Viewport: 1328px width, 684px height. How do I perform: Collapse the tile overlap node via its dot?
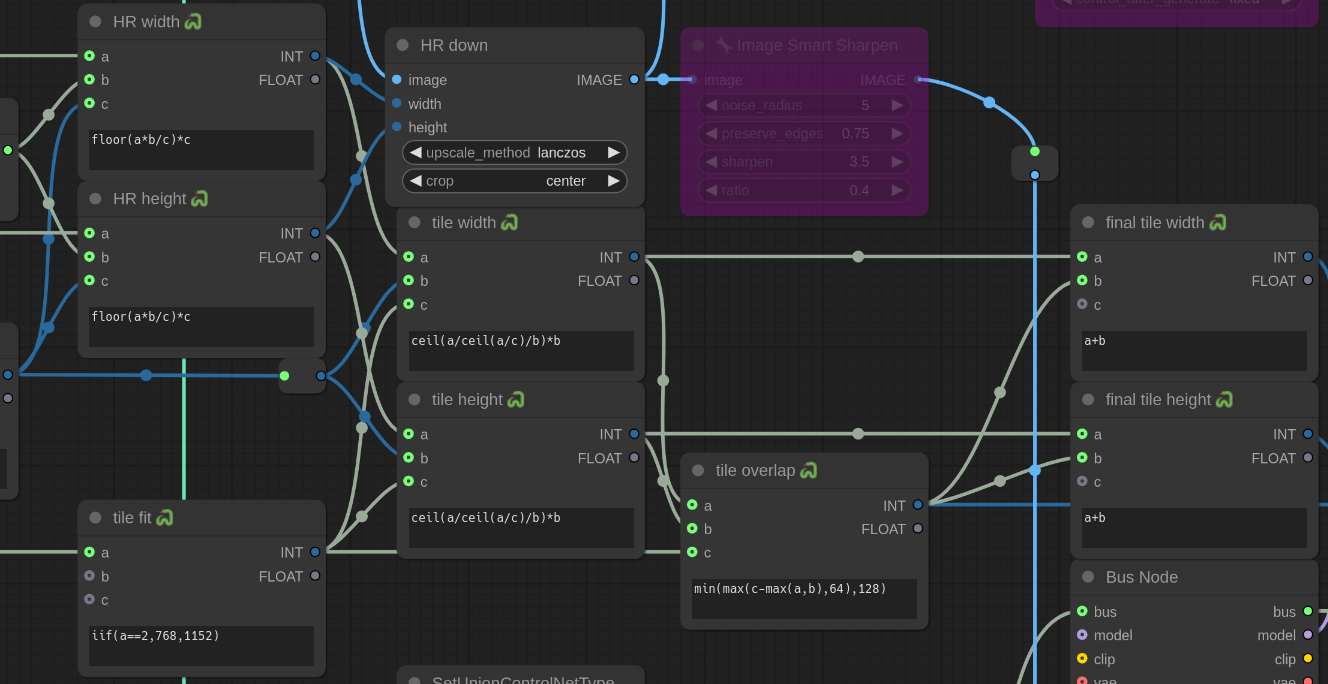click(698, 471)
